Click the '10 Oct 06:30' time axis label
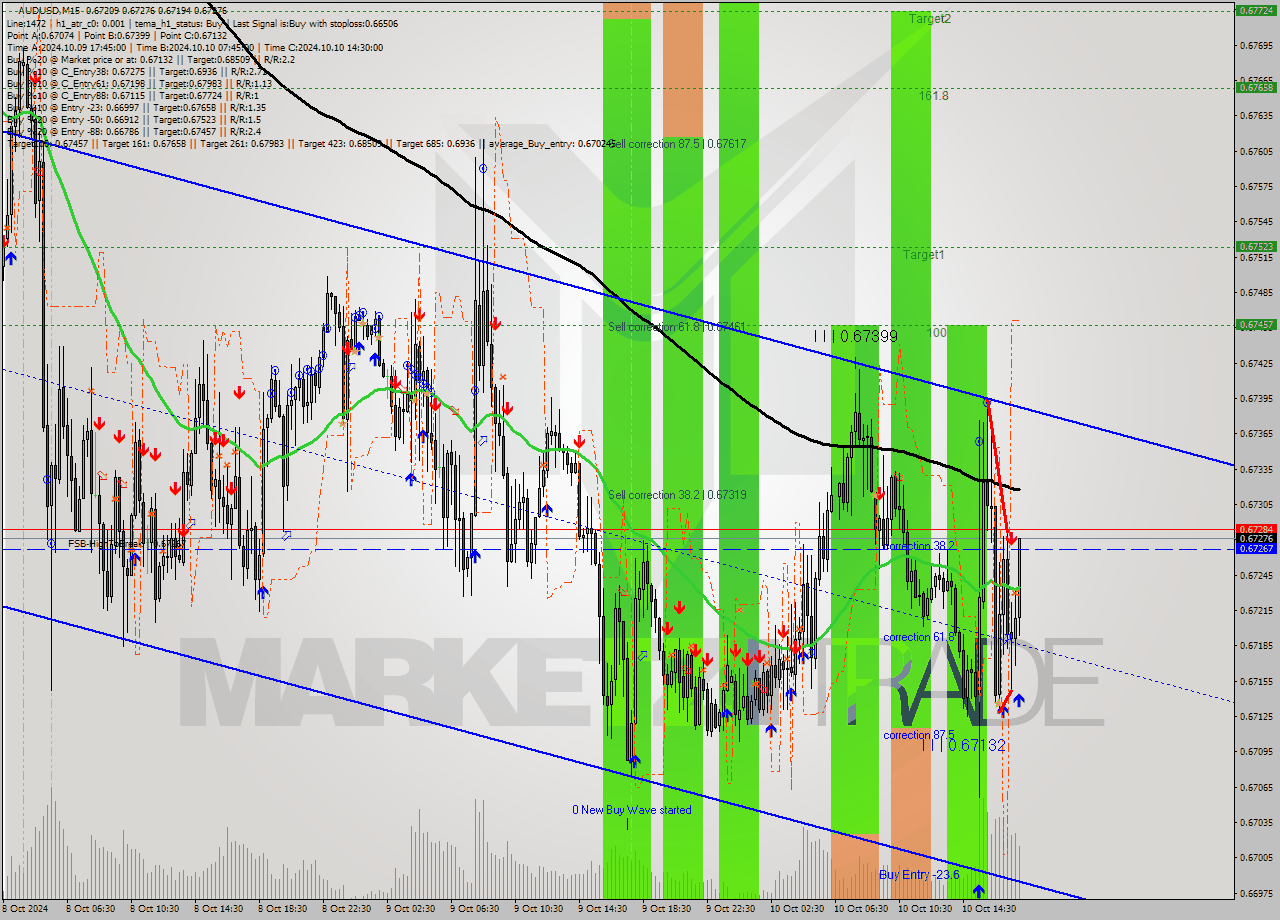 point(860,909)
